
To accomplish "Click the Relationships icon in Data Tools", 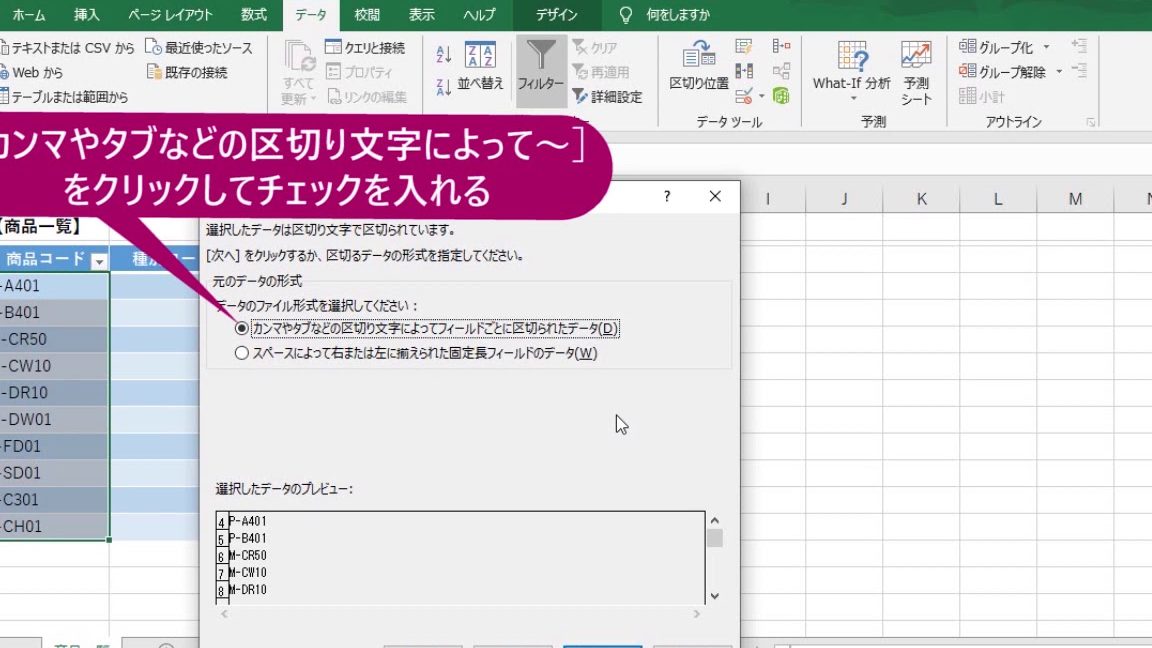I will click(x=781, y=71).
